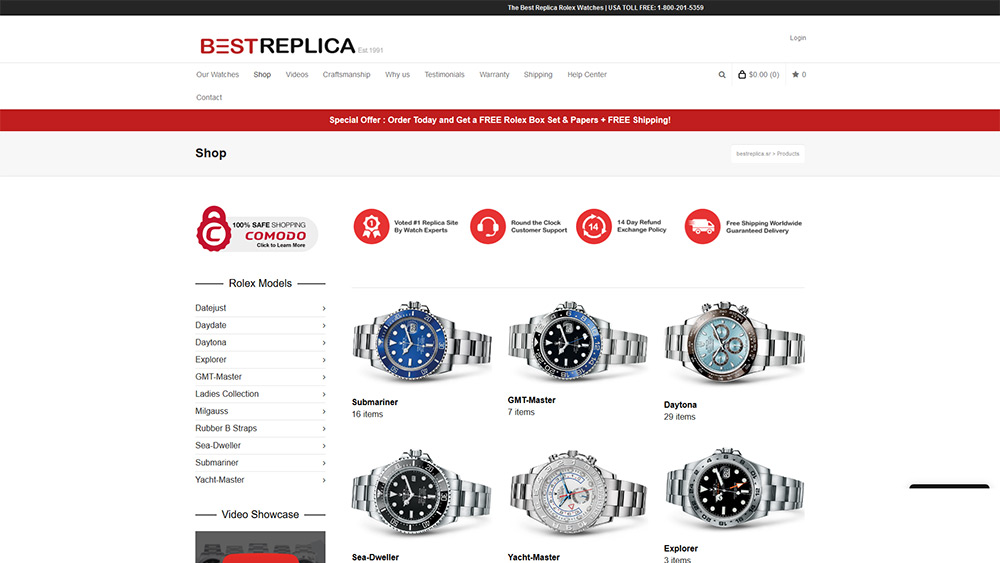Click the Voted #1 Replica Site ribbon icon

(371, 226)
